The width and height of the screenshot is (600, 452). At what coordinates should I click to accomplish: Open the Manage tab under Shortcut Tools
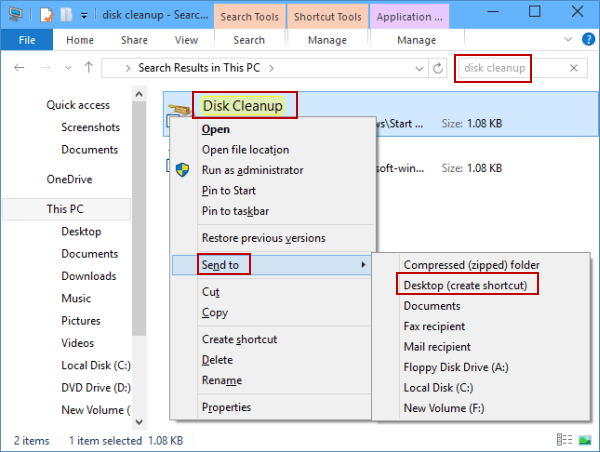(x=327, y=40)
